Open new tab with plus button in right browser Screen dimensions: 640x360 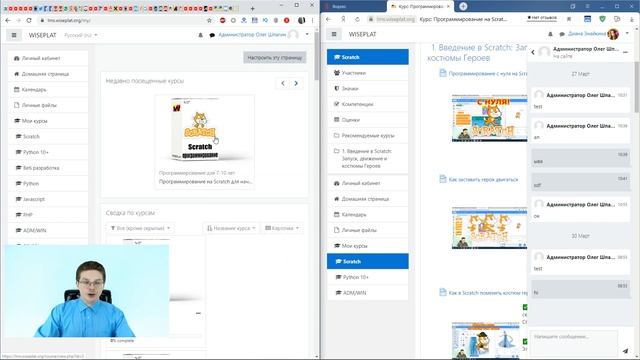point(463,6)
